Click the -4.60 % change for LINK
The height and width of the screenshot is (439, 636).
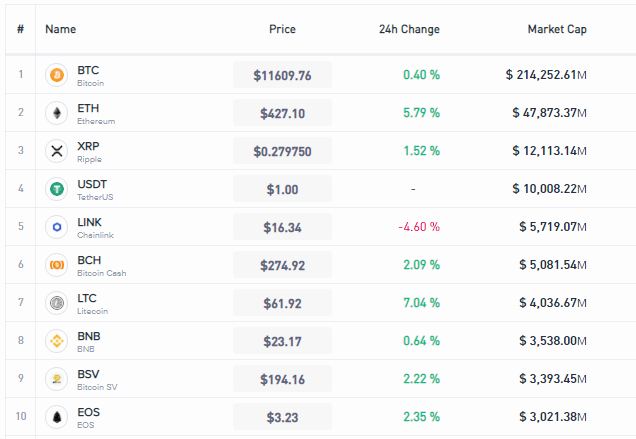[x=419, y=227]
